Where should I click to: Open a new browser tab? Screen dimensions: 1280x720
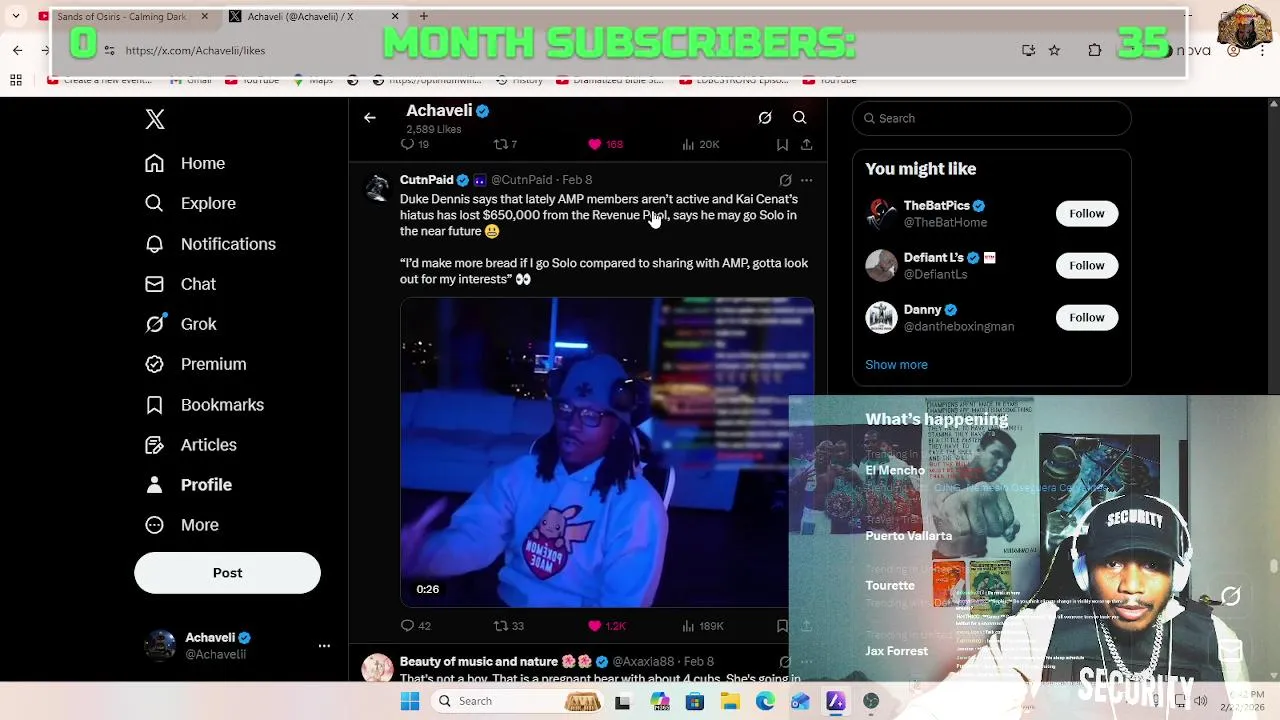tap(424, 16)
